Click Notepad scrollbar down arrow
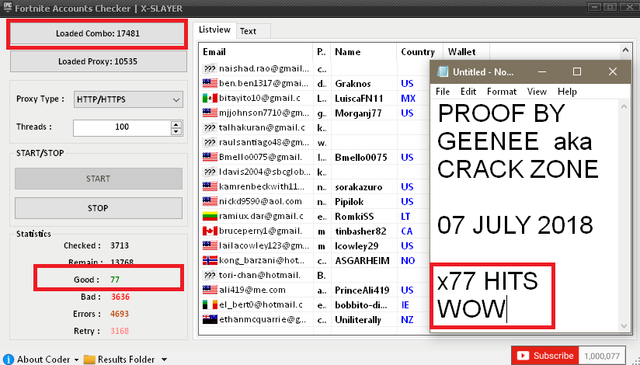This screenshot has height=365, width=640. [624, 326]
